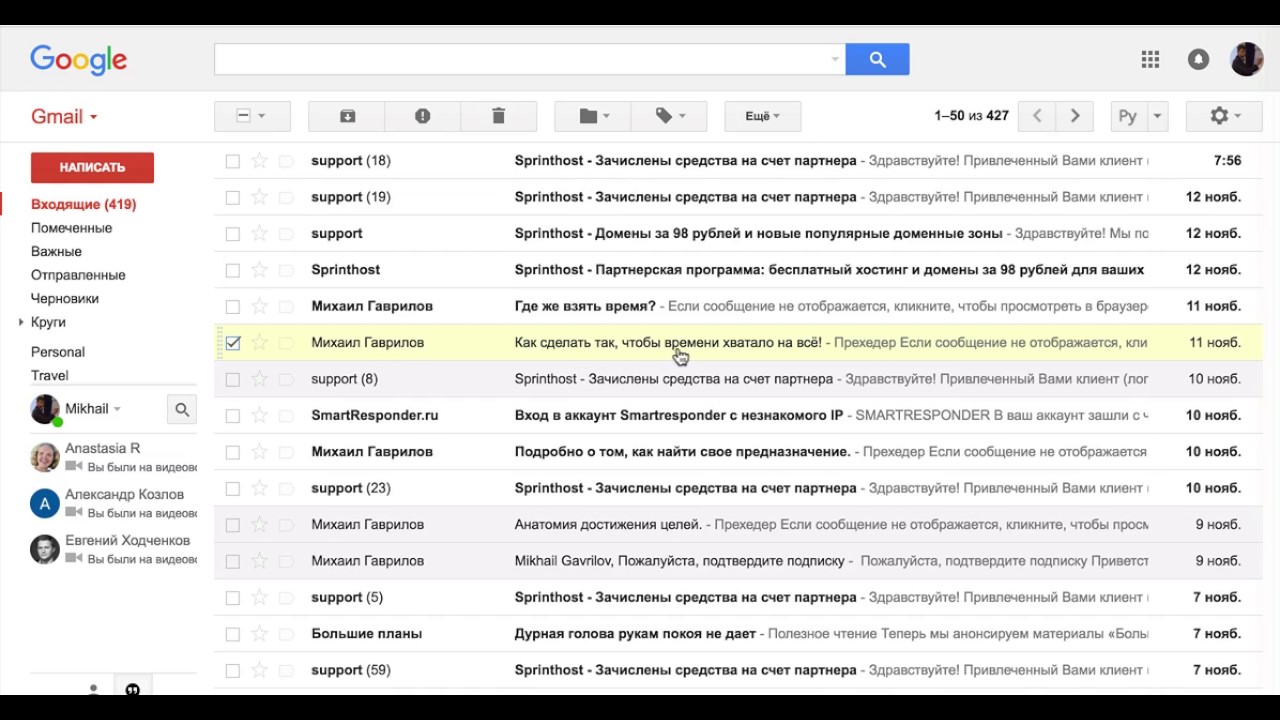Image resolution: width=1280 pixels, height=720 pixels.
Task: Select the support (19) email checkbox
Action: 233,197
